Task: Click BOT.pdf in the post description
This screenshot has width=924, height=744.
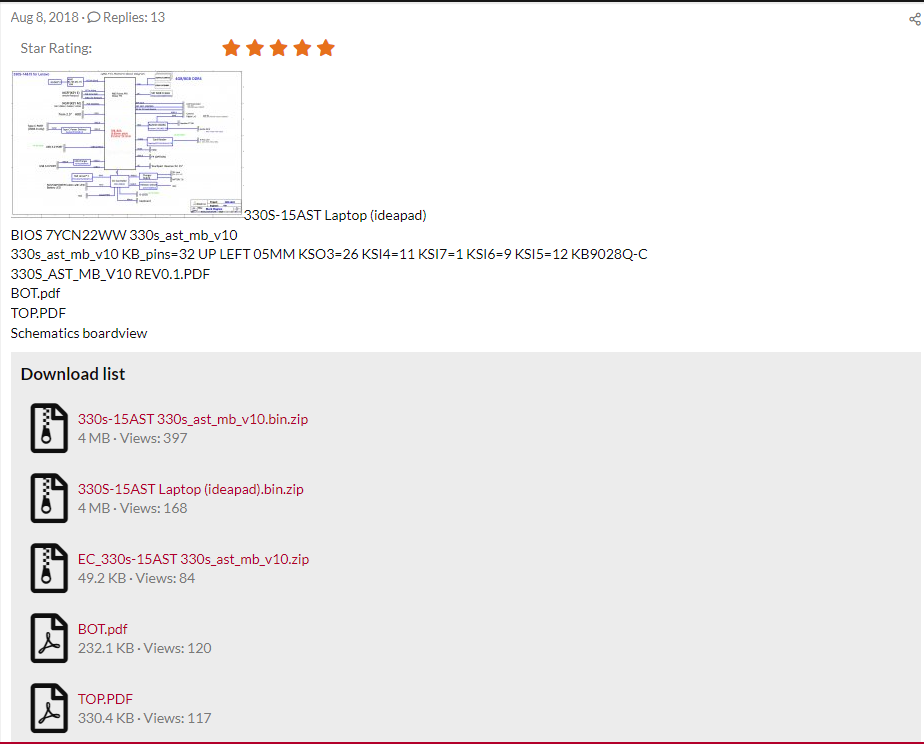Action: 35,293
